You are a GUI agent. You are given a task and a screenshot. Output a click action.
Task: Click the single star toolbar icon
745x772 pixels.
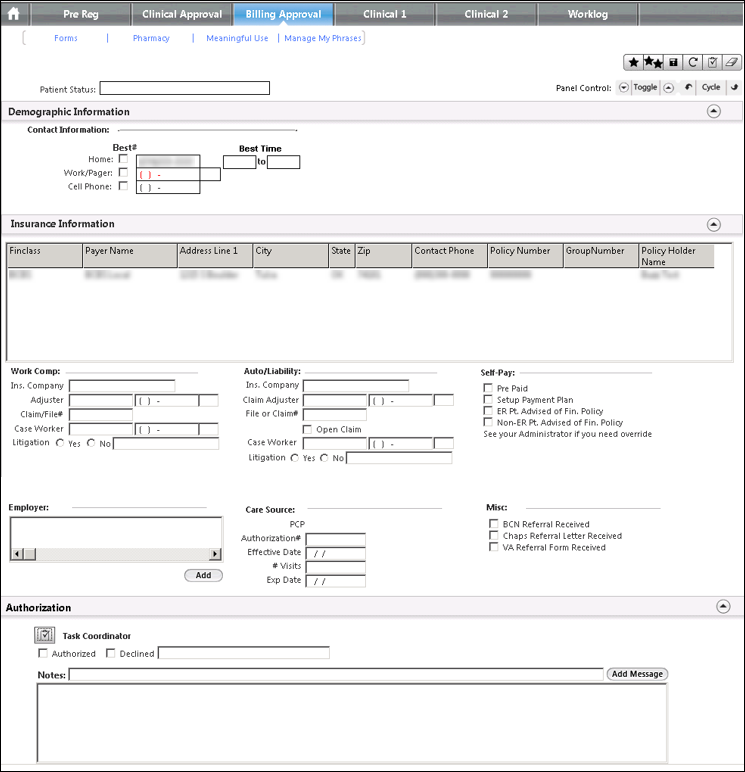click(634, 63)
